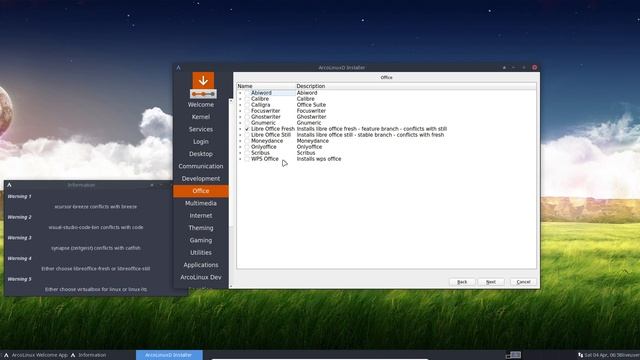Viewport: 640px width, 360px height.
Task: Click 'Installs wps office' description text
Action: click(319, 159)
